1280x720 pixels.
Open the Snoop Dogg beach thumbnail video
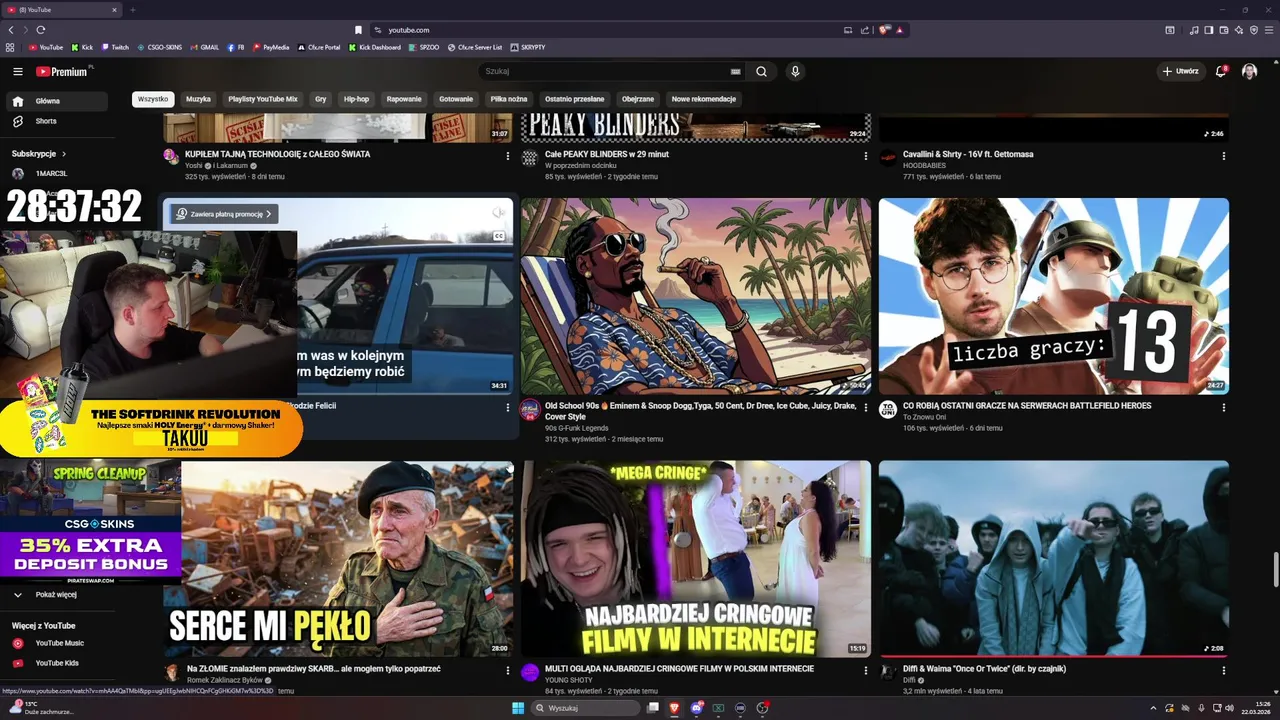pyautogui.click(x=695, y=296)
